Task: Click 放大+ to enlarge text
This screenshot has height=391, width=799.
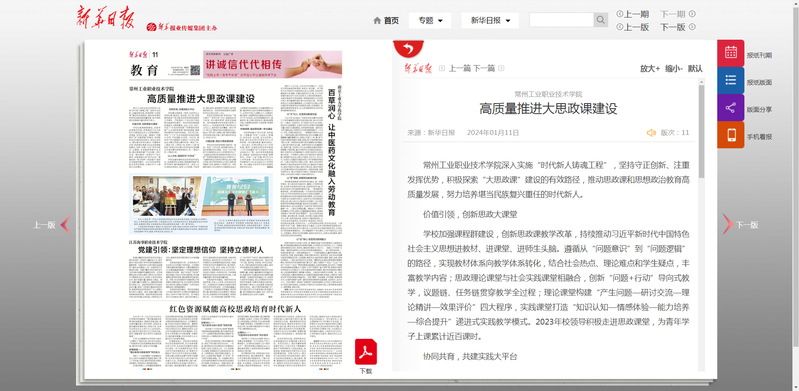Action: pyautogui.click(x=650, y=68)
